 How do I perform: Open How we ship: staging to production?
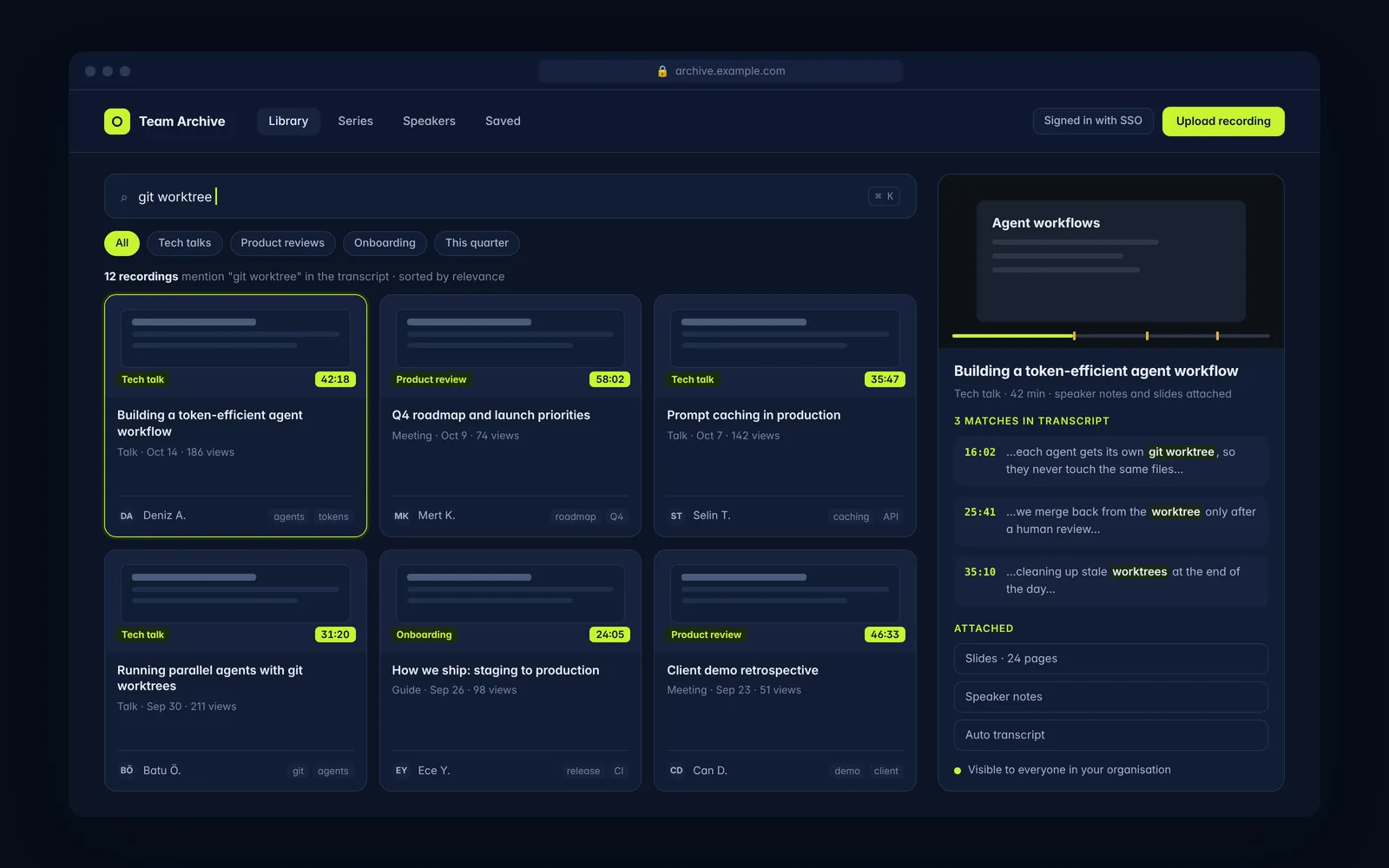point(510,670)
